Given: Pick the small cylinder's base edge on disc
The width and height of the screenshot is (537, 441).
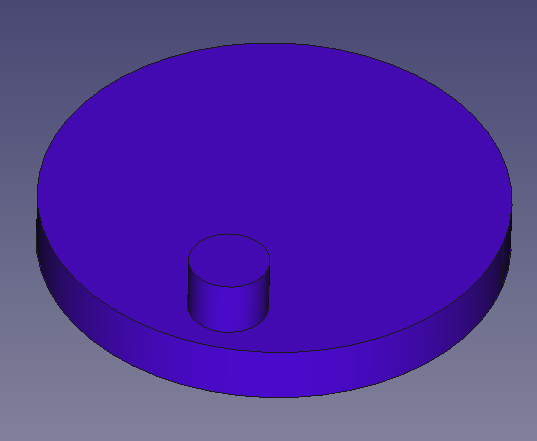Looking at the screenshot, I should click(228, 332).
